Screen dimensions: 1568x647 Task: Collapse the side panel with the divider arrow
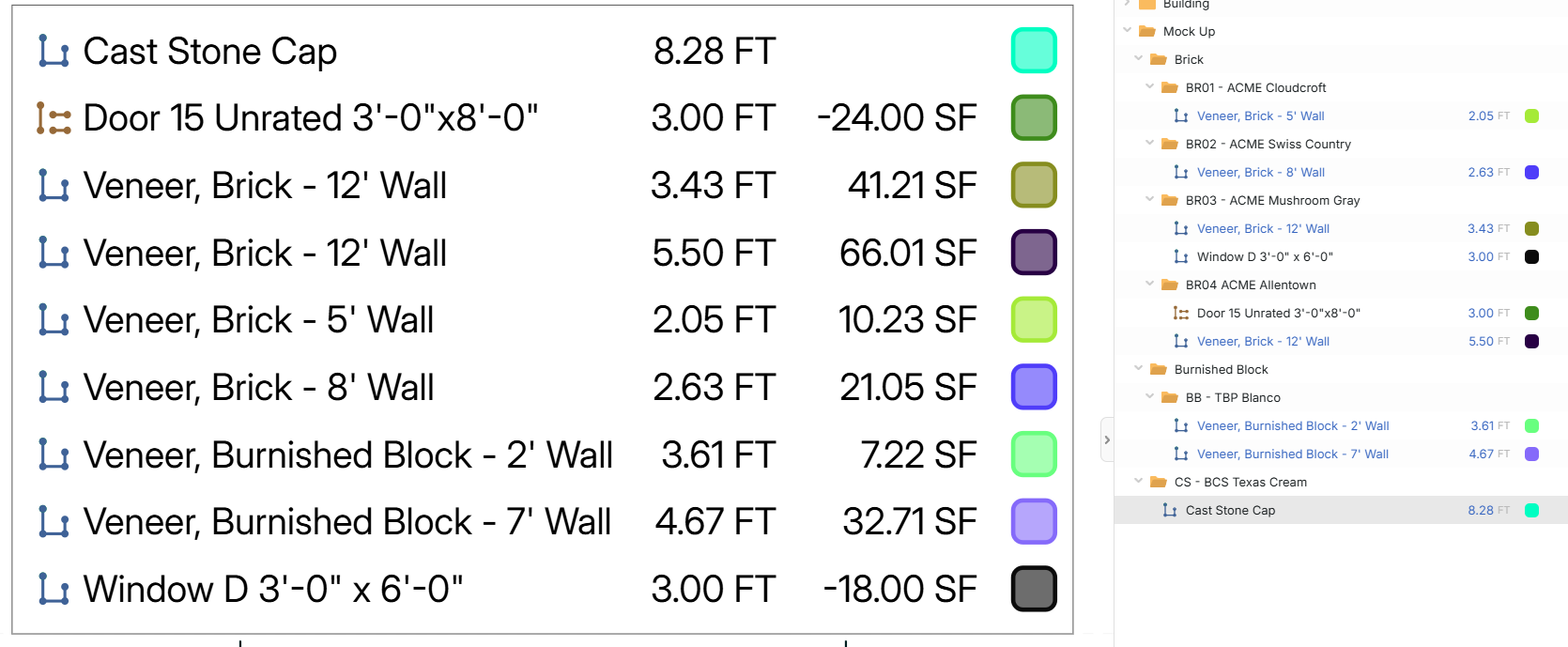[x=1107, y=439]
